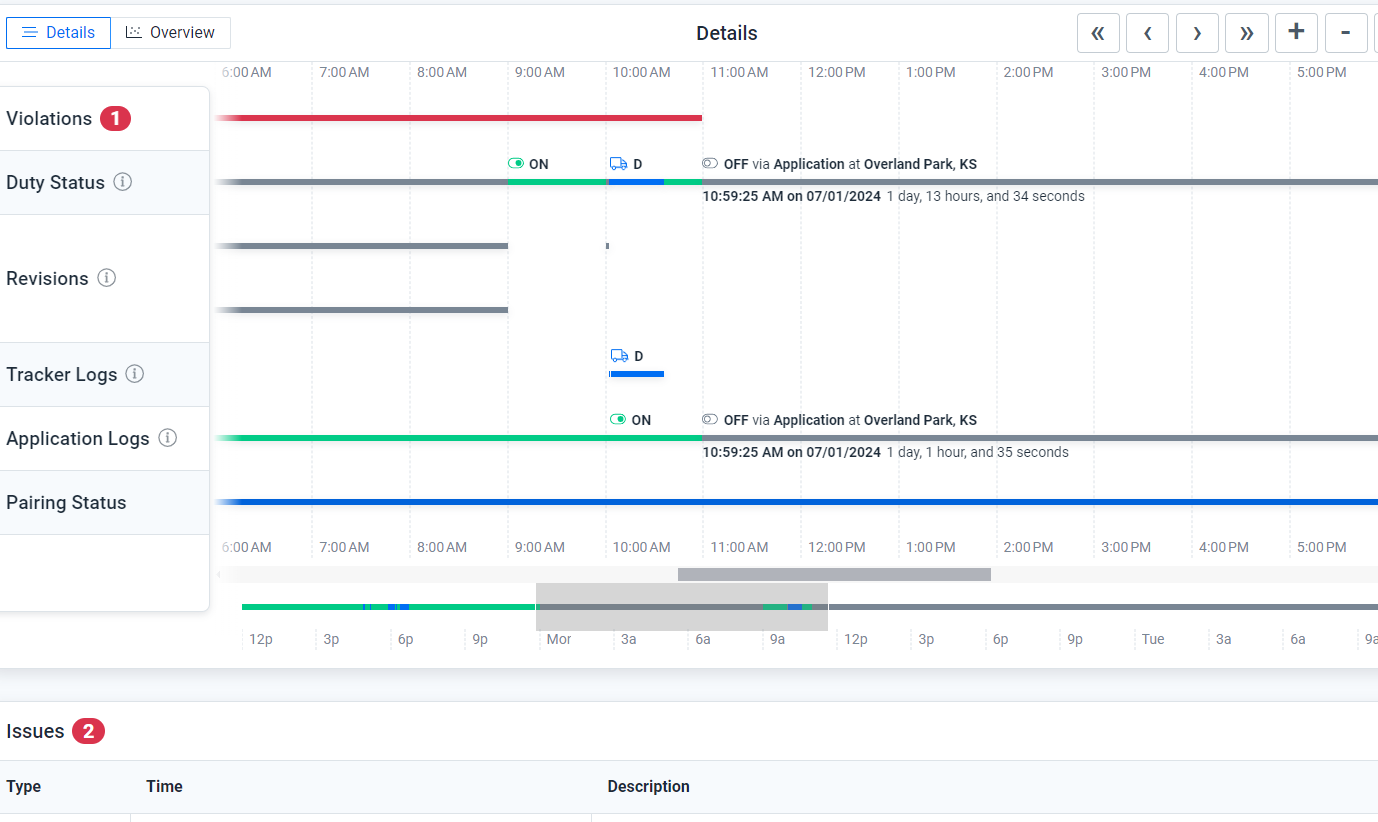
Task: Jump forward with the double right chevron
Action: tap(1246, 33)
